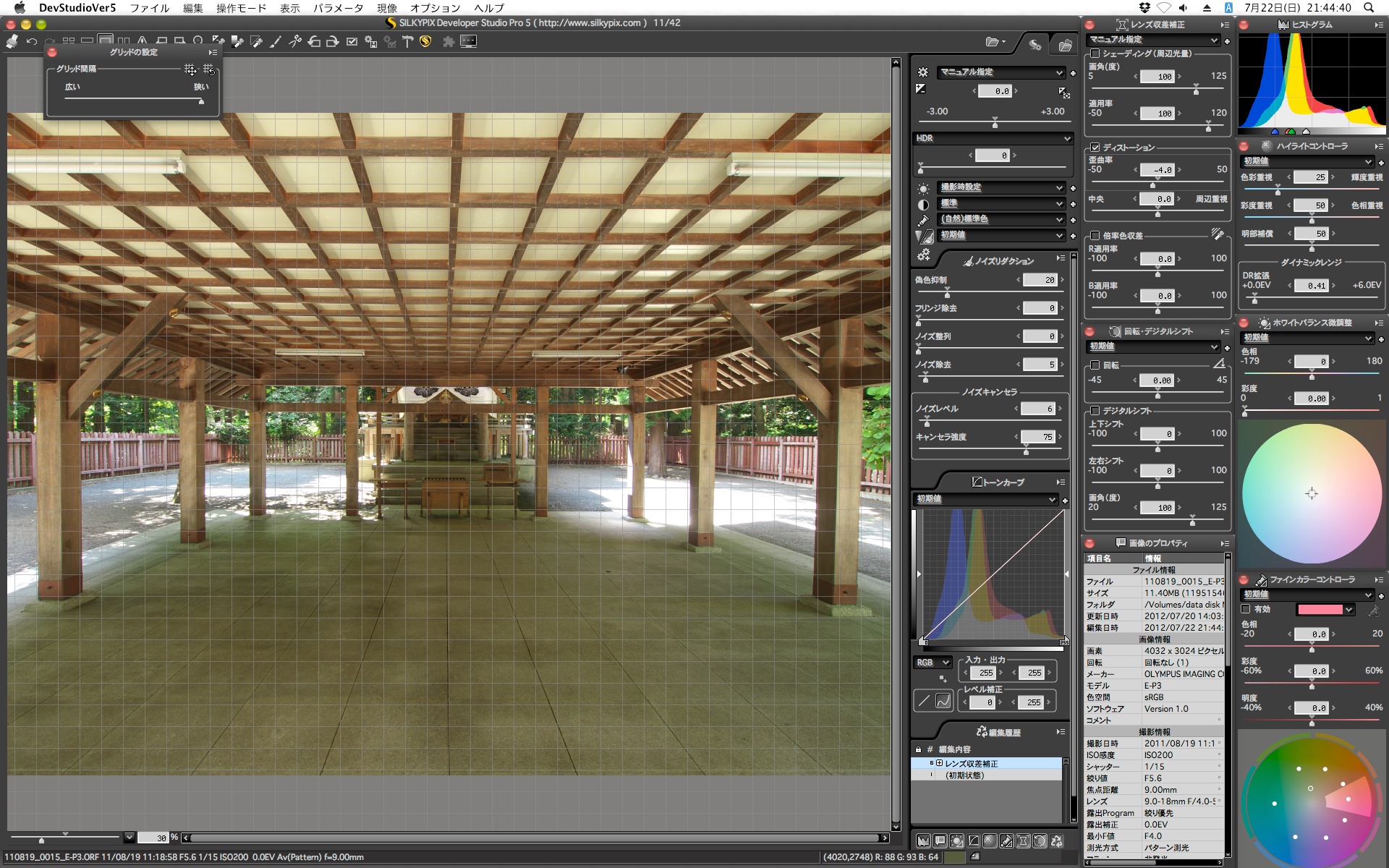Click the white balance color wheel center
The width and height of the screenshot is (1389, 868).
[1312, 493]
